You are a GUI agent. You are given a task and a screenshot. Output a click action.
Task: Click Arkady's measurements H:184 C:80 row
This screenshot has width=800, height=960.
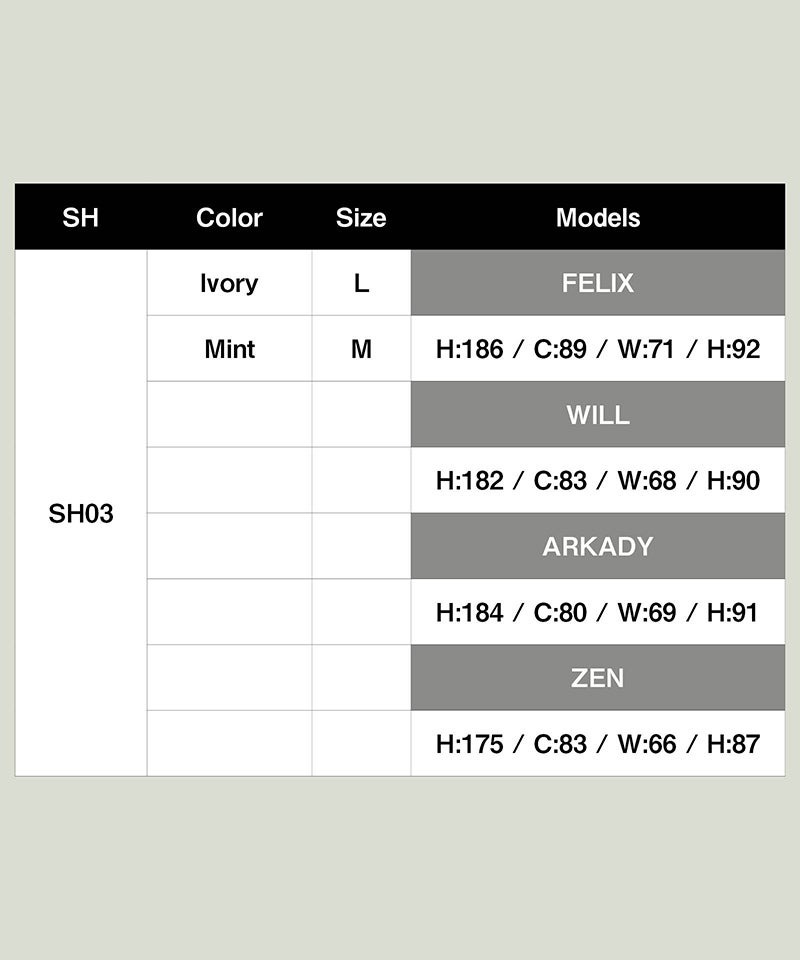[598, 612]
